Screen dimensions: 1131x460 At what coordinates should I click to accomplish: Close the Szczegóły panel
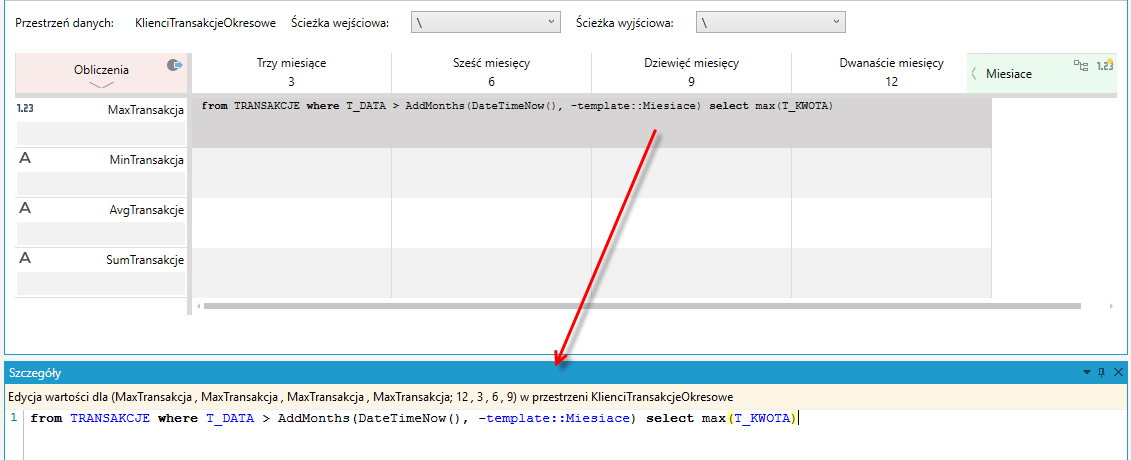[1118, 373]
